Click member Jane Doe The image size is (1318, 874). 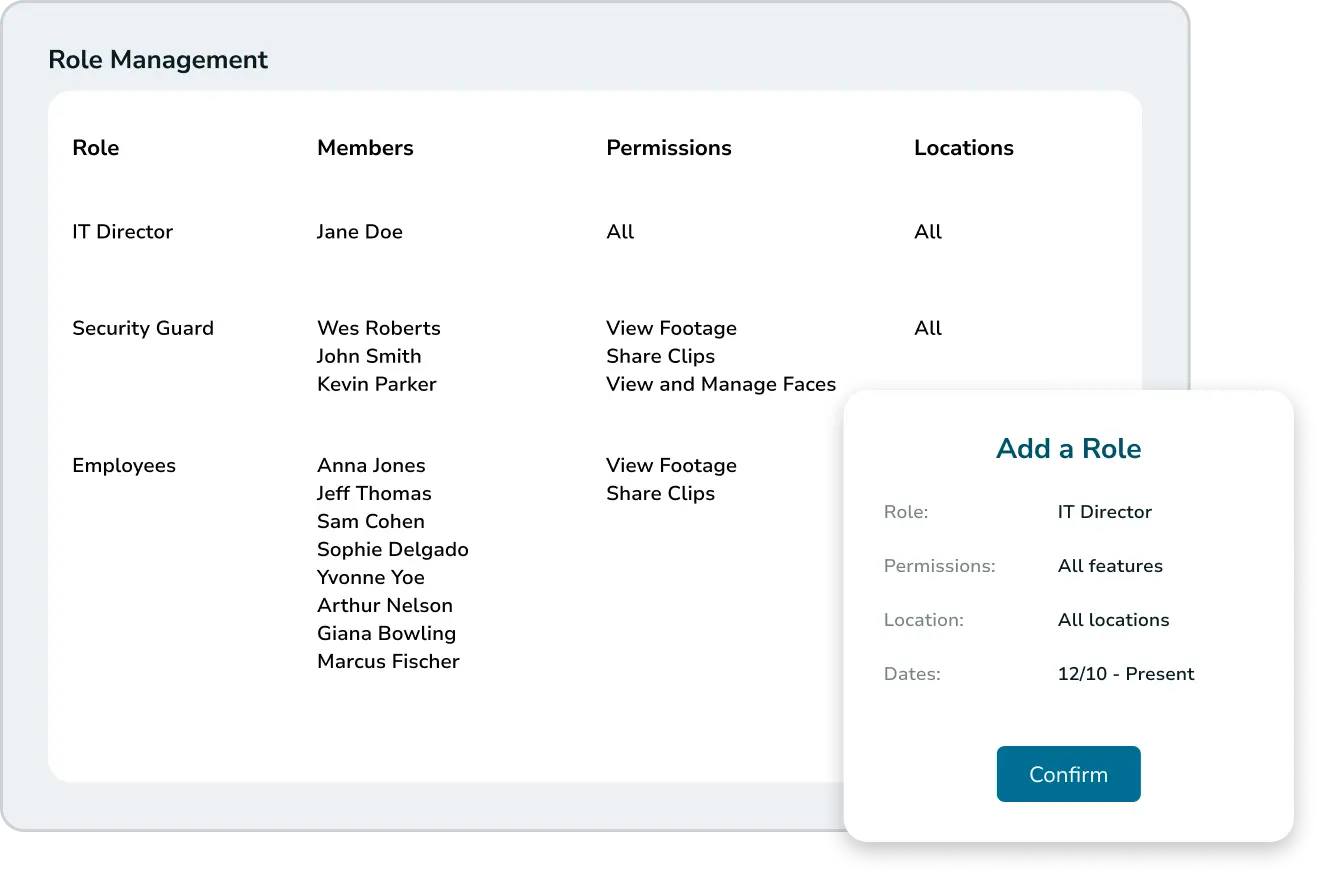pyautogui.click(x=360, y=232)
